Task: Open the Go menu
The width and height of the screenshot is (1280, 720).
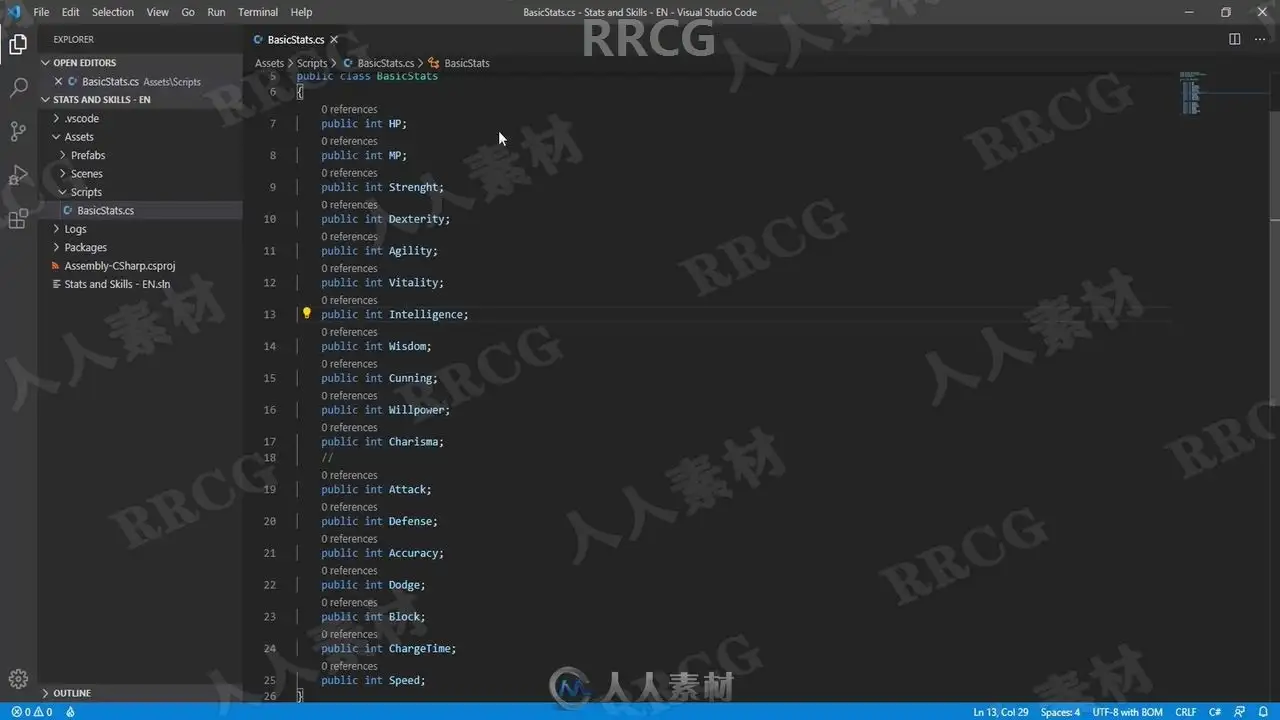Action: pyautogui.click(x=188, y=12)
